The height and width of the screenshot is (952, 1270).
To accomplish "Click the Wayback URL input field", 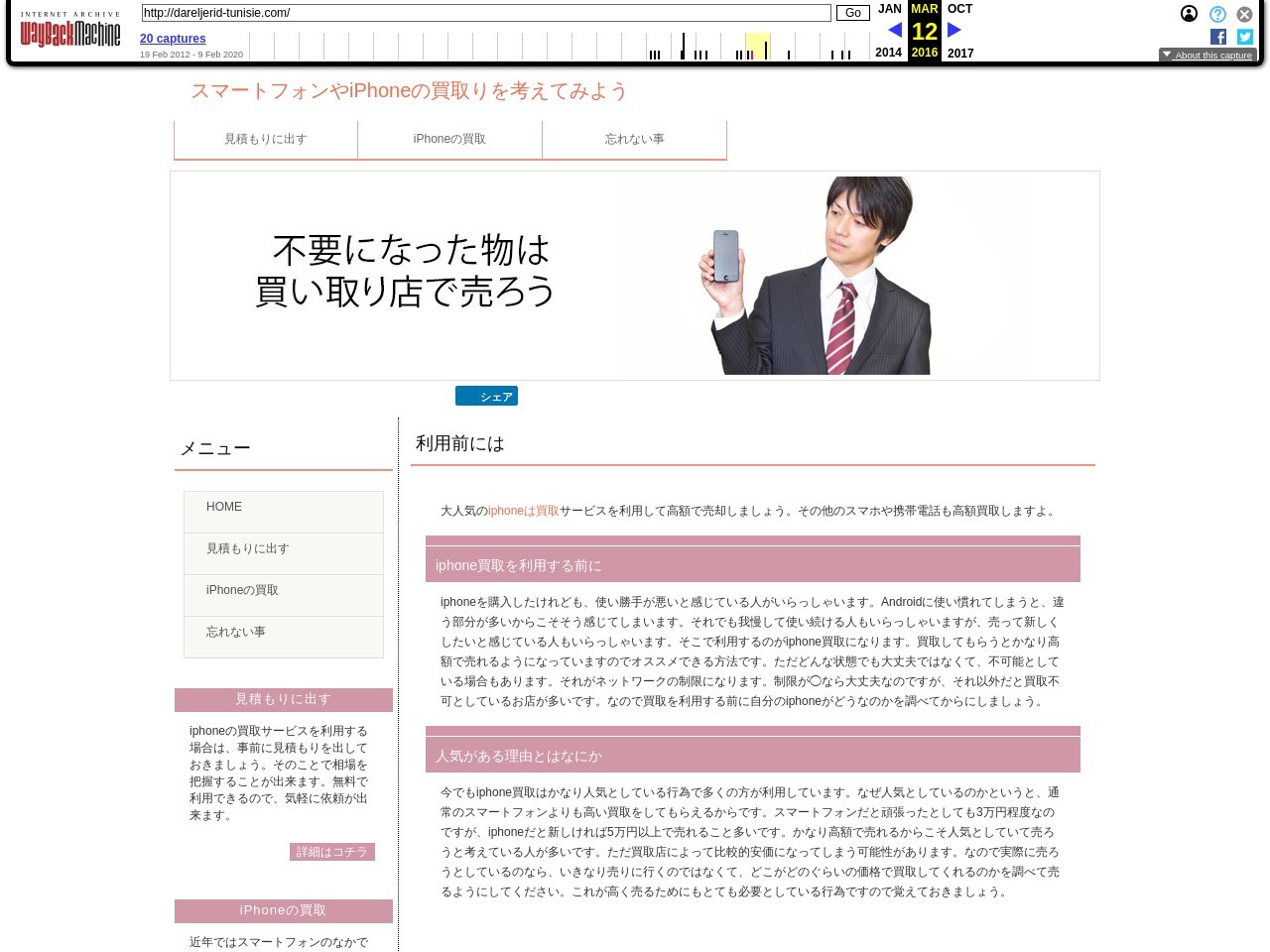I will [x=486, y=13].
